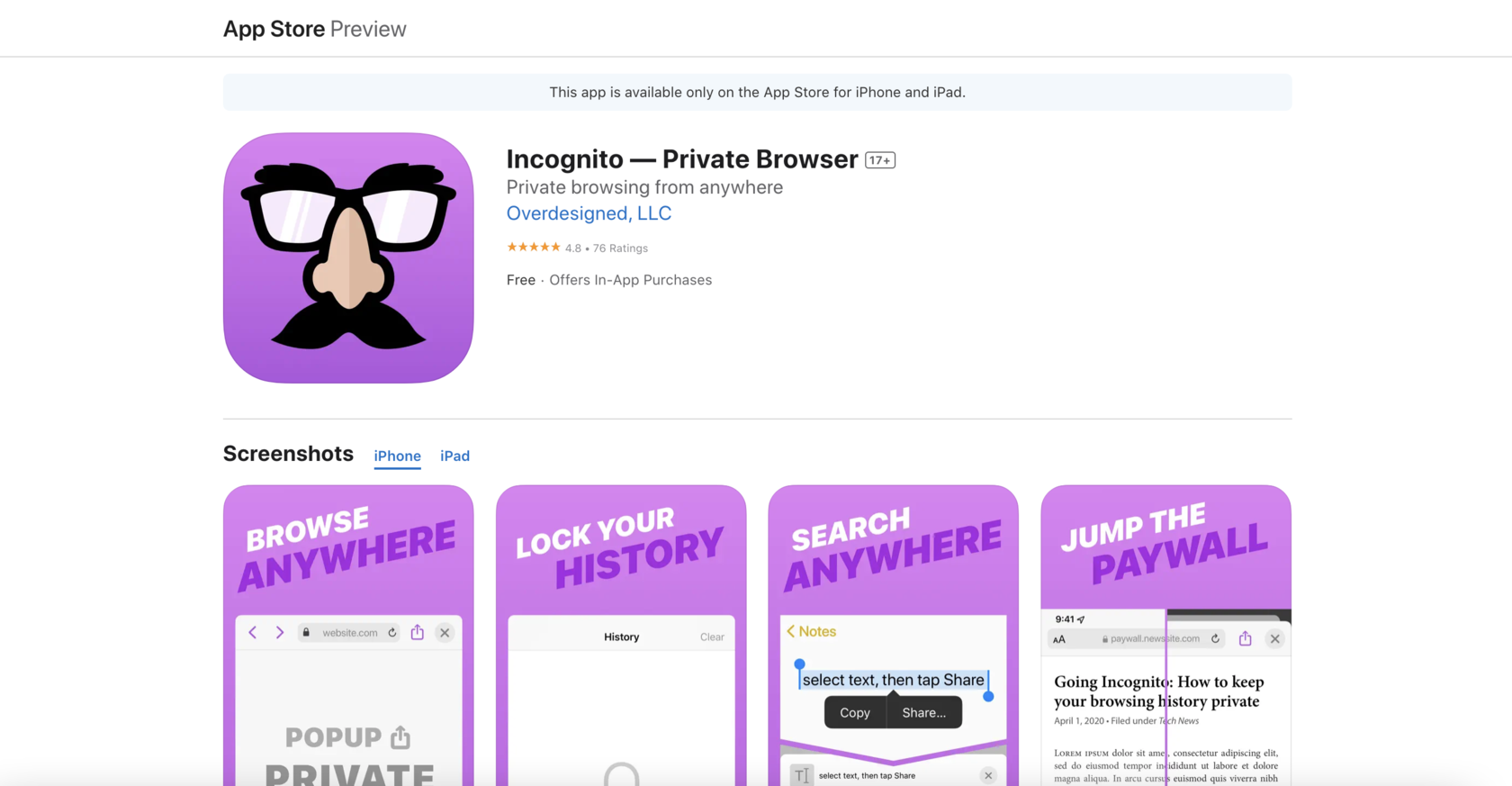Click App Store header link
This screenshot has width=1512, height=786.
tap(274, 29)
